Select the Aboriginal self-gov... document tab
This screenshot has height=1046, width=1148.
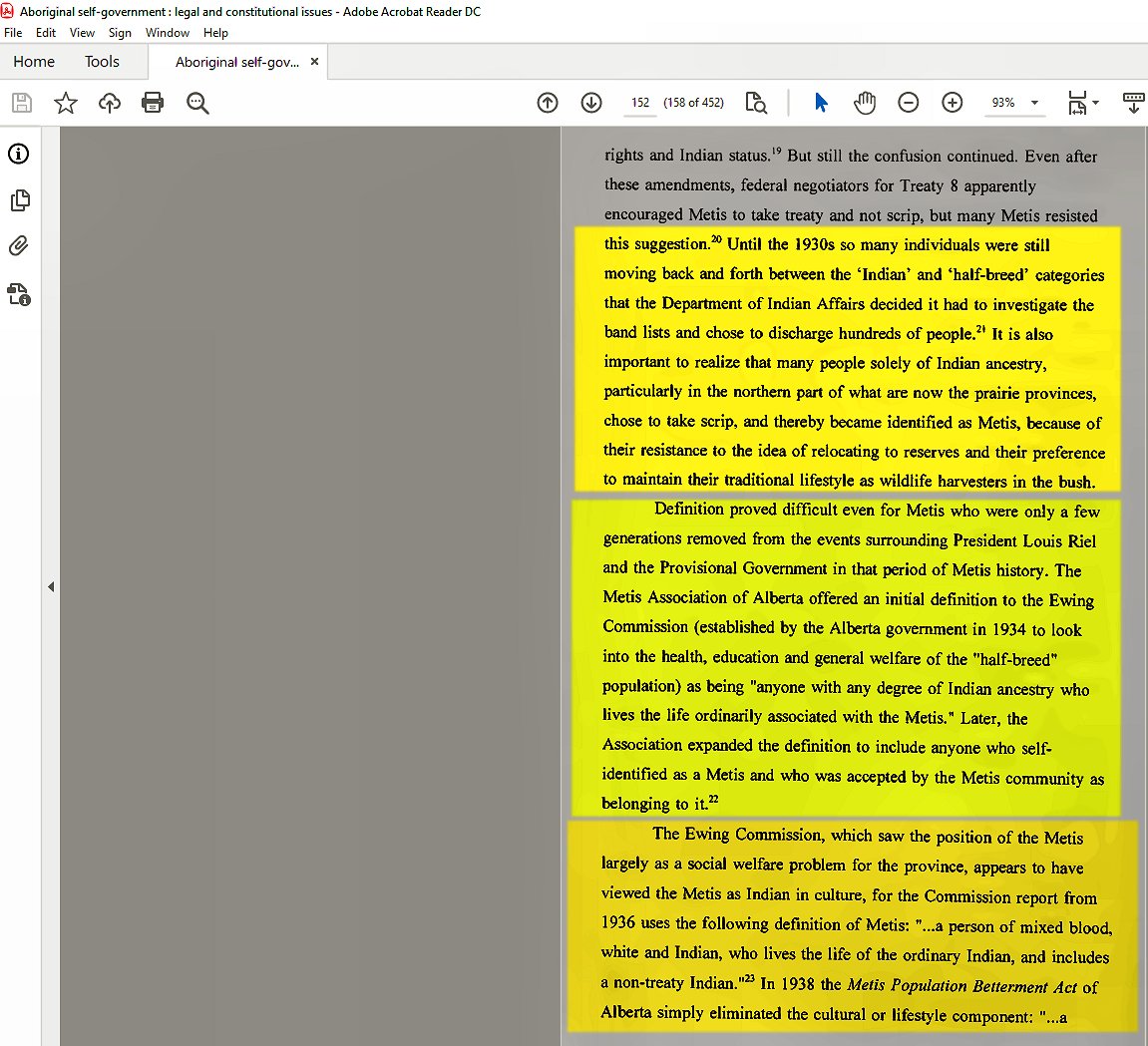point(237,62)
